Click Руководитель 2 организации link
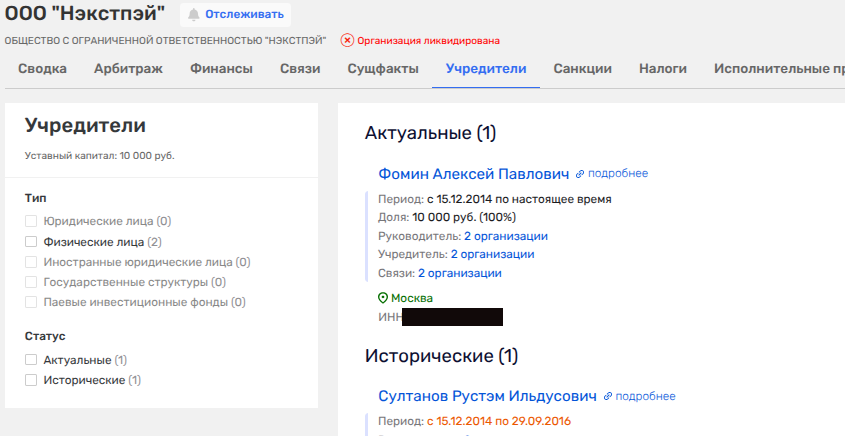 505,236
